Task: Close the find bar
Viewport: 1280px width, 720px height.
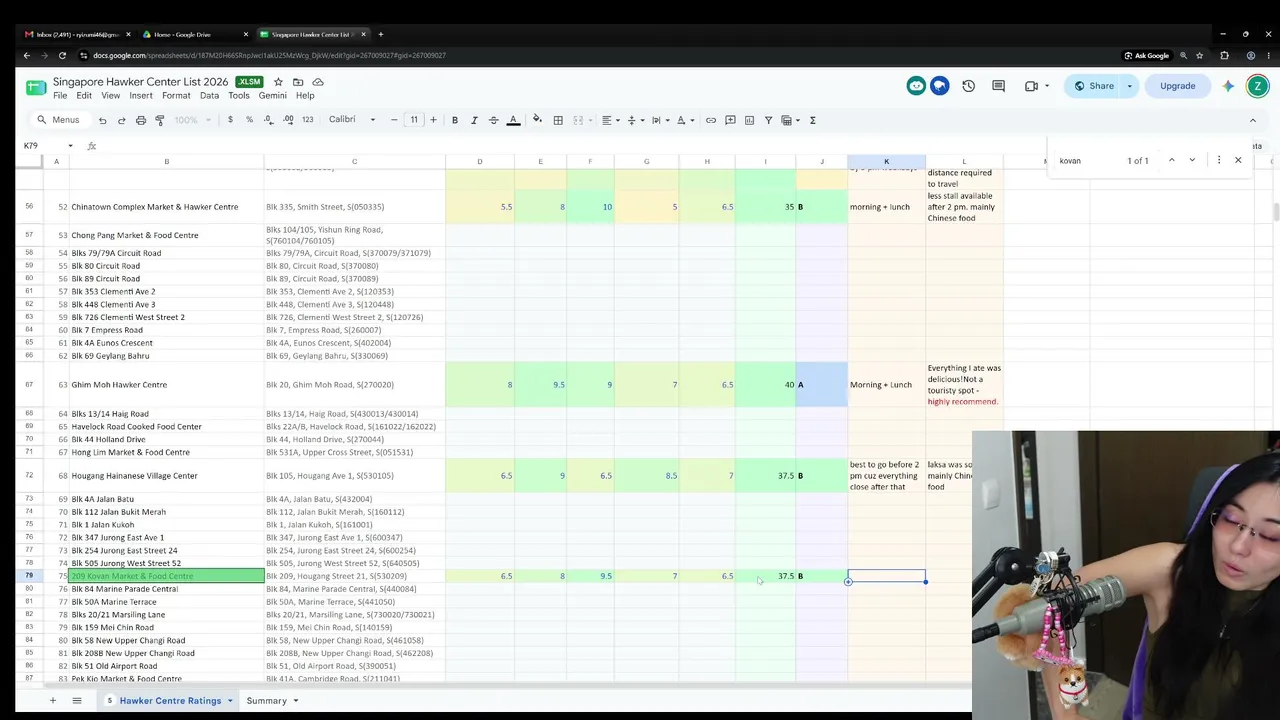Action: click(1238, 160)
